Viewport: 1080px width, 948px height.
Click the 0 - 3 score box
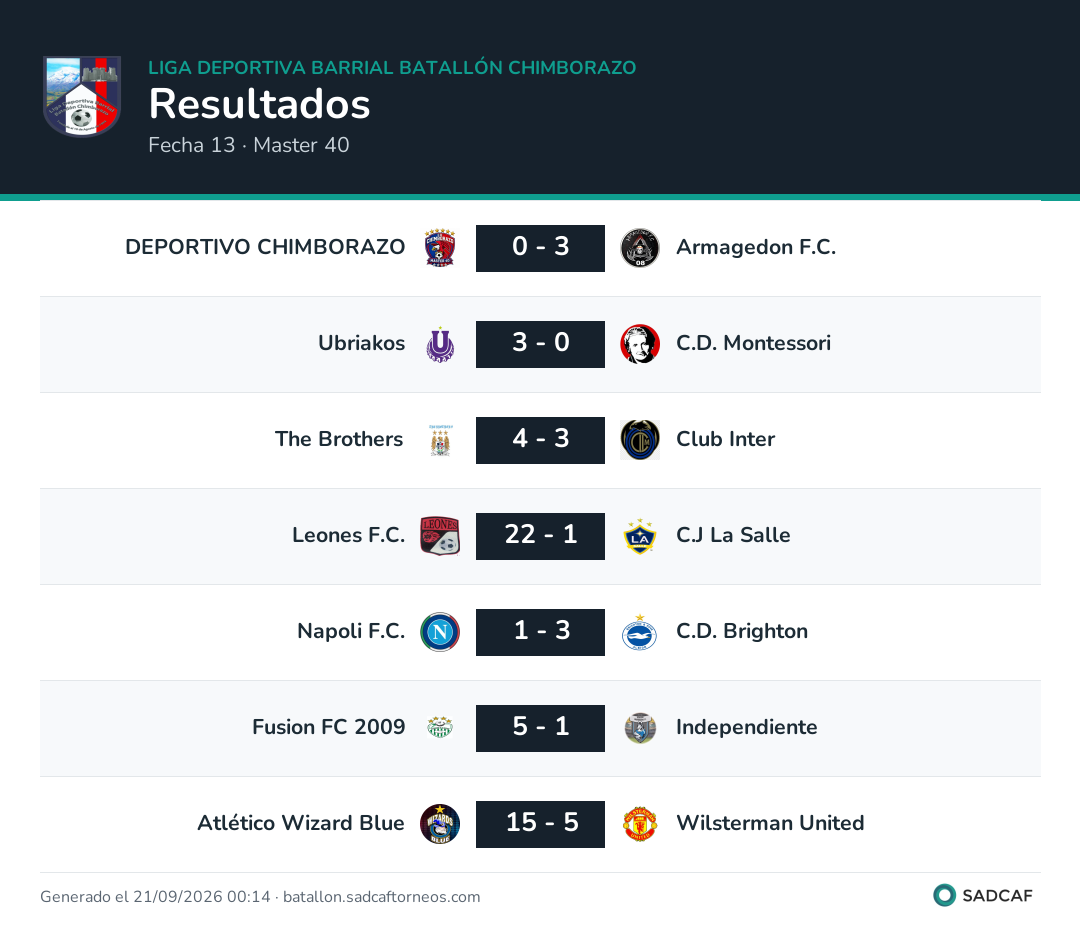pyautogui.click(x=541, y=248)
